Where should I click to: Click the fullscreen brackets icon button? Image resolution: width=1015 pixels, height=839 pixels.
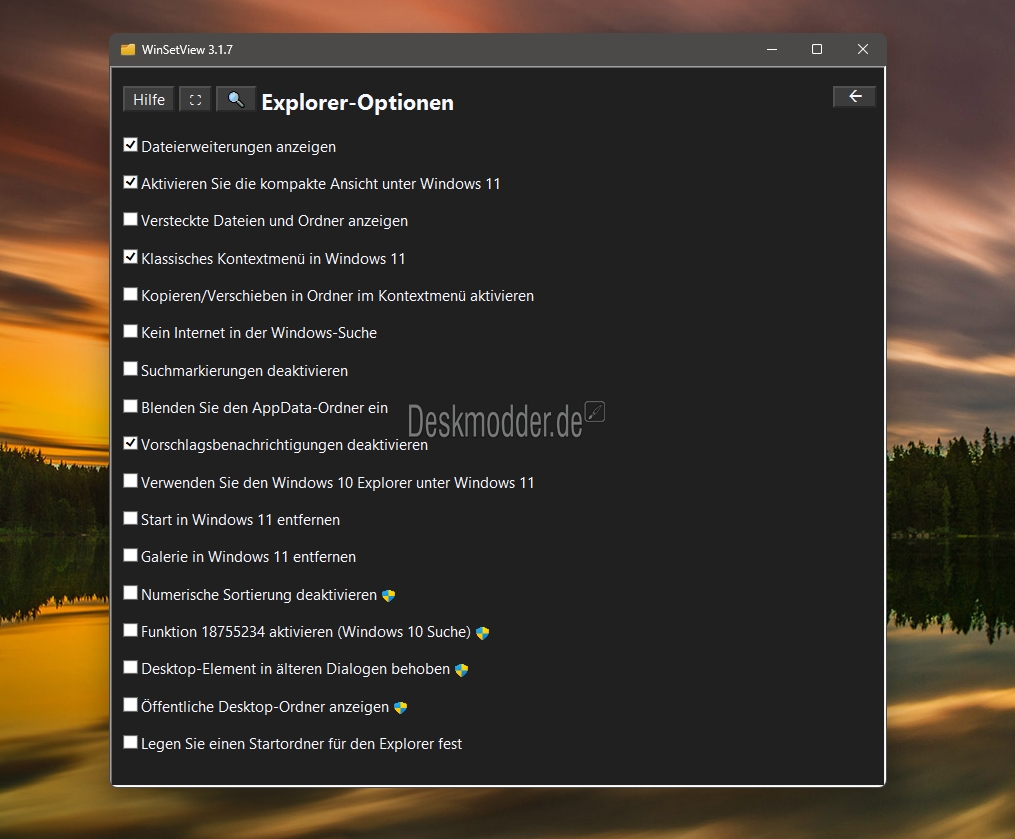pyautogui.click(x=195, y=99)
